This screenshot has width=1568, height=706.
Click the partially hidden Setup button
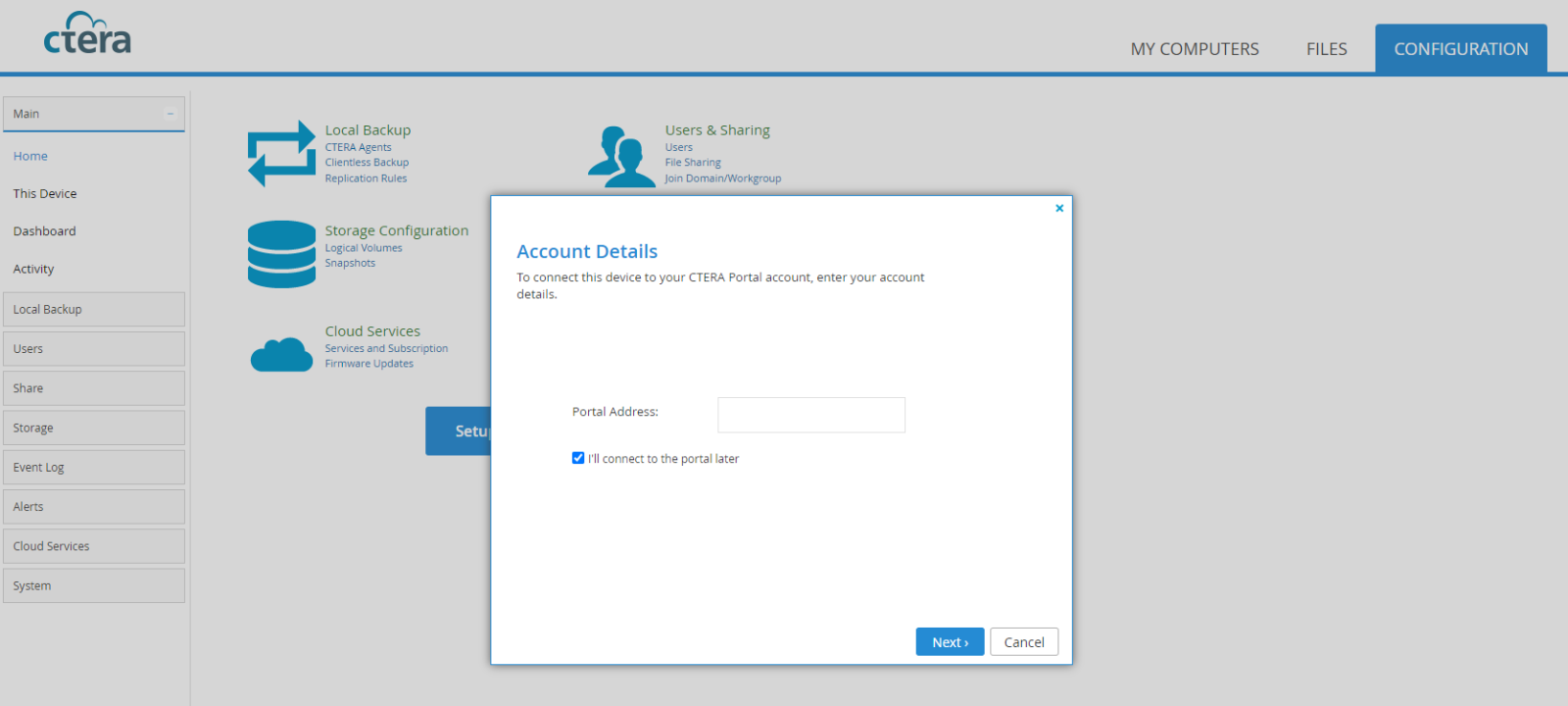pyautogui.click(x=459, y=431)
